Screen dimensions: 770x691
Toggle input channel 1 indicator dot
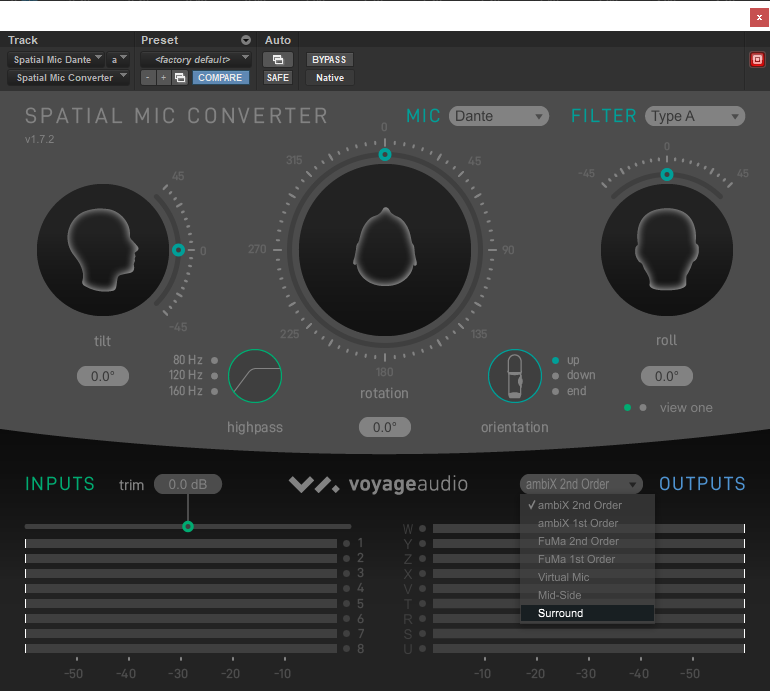pos(347,544)
